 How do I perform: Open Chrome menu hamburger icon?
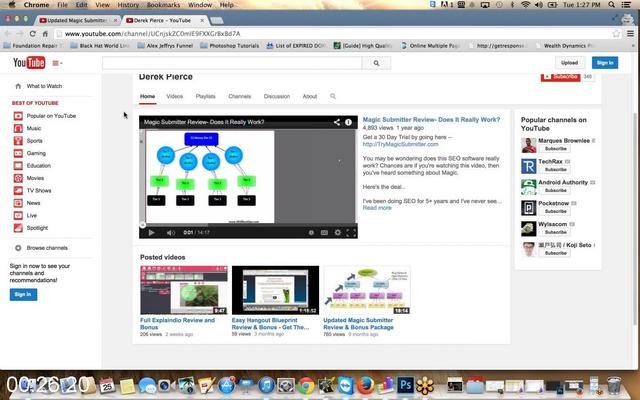(631, 34)
